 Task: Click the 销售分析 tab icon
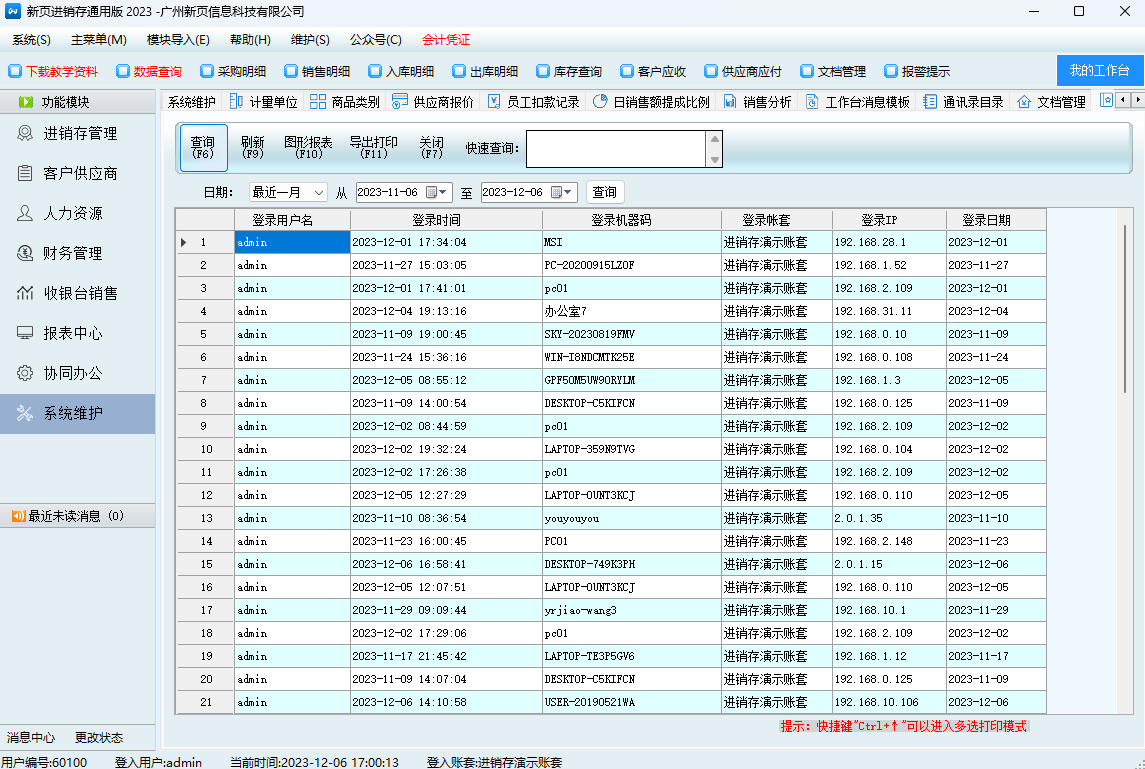click(x=729, y=102)
